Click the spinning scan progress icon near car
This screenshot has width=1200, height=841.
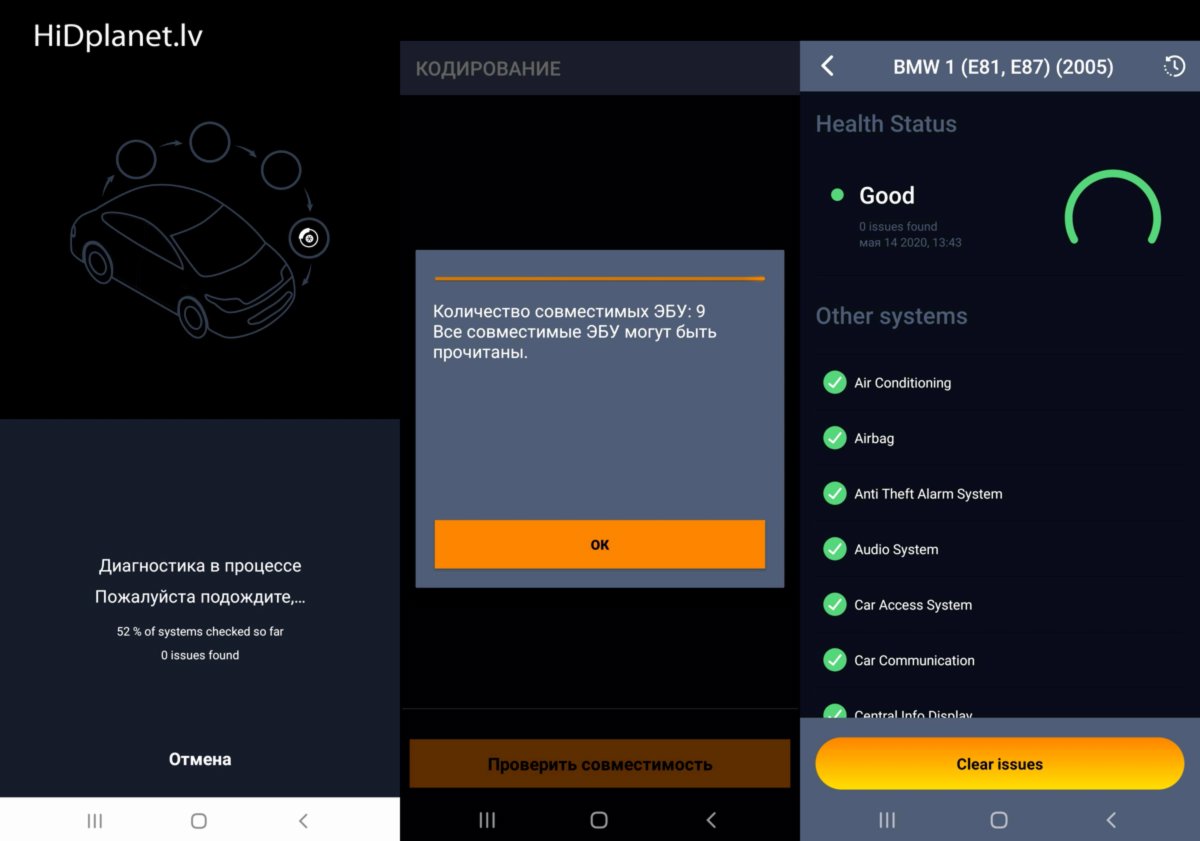pyautogui.click(x=309, y=238)
